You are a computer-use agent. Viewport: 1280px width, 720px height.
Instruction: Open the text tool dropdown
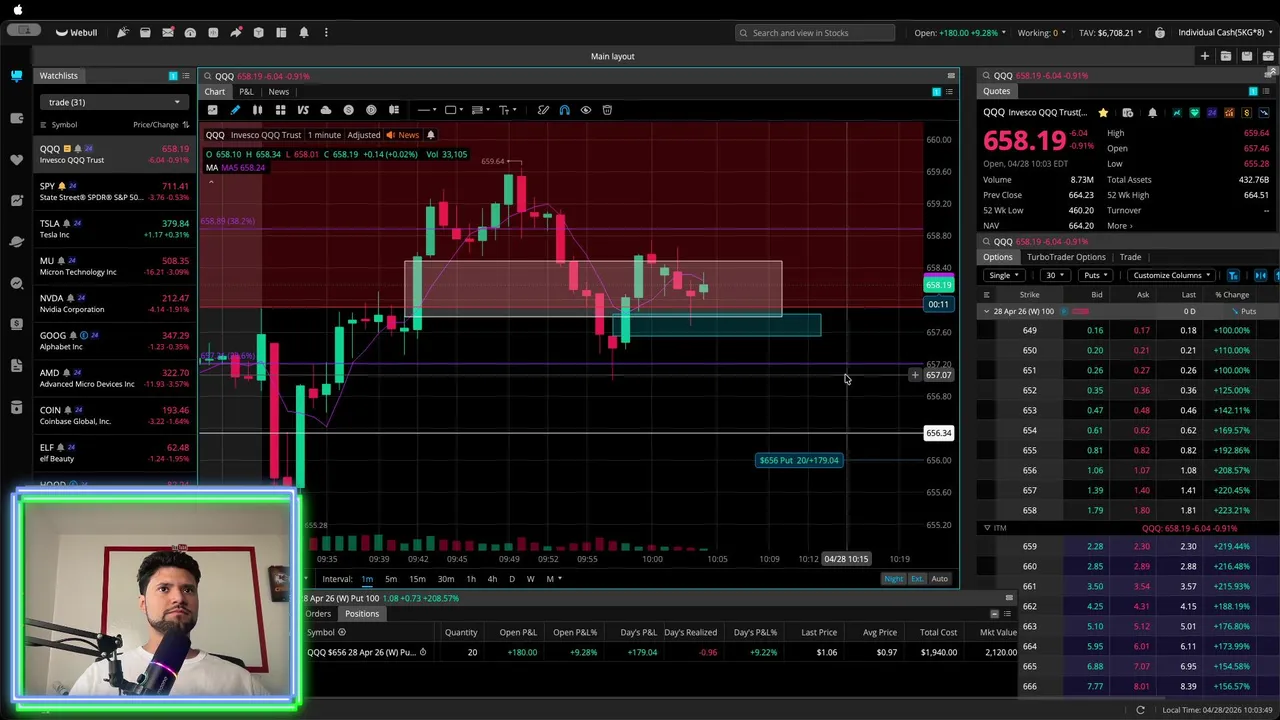coord(508,110)
